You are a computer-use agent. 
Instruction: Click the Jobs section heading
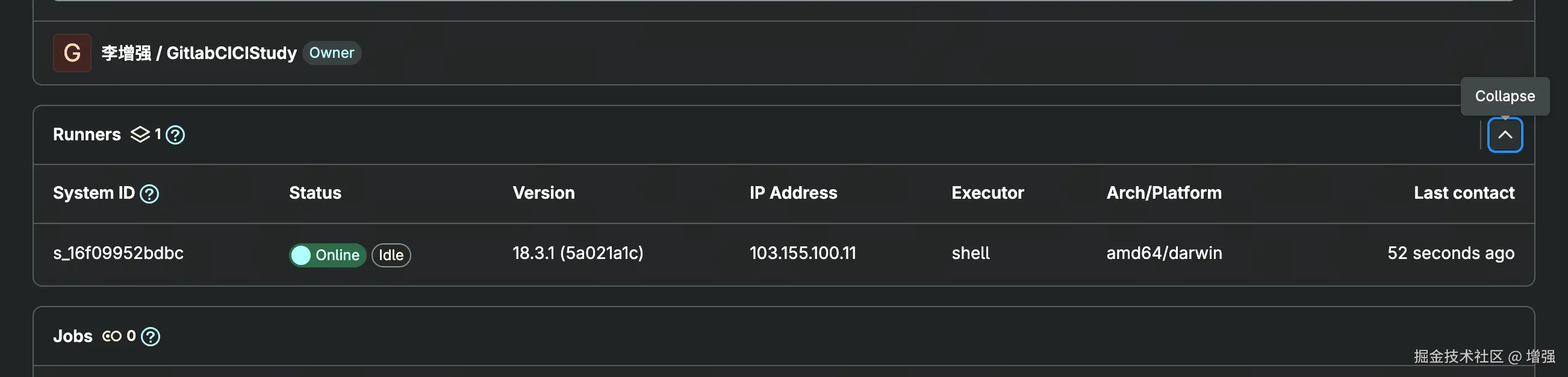72,336
